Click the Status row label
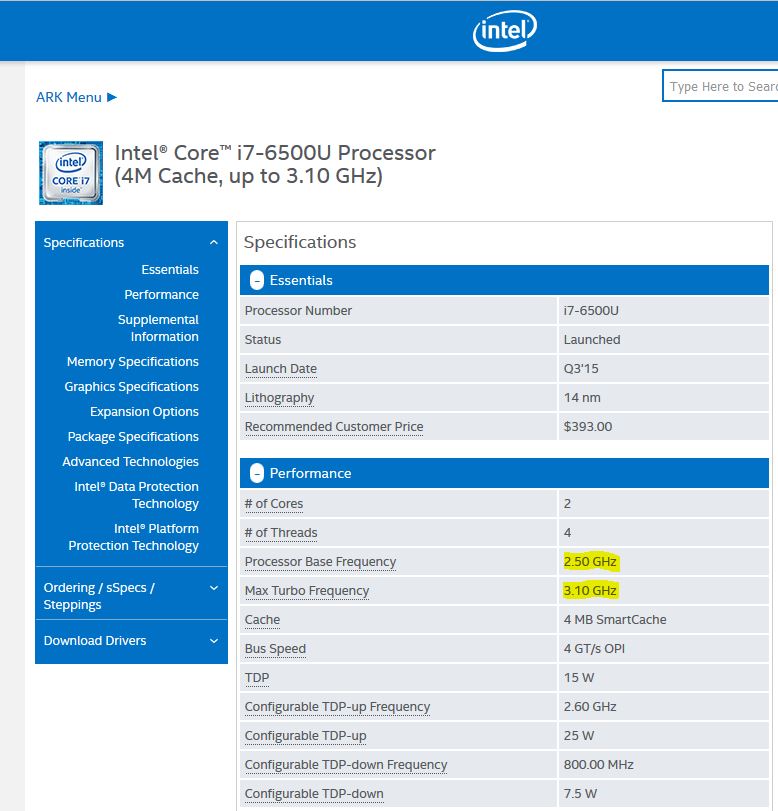778x811 pixels. pyautogui.click(x=263, y=340)
